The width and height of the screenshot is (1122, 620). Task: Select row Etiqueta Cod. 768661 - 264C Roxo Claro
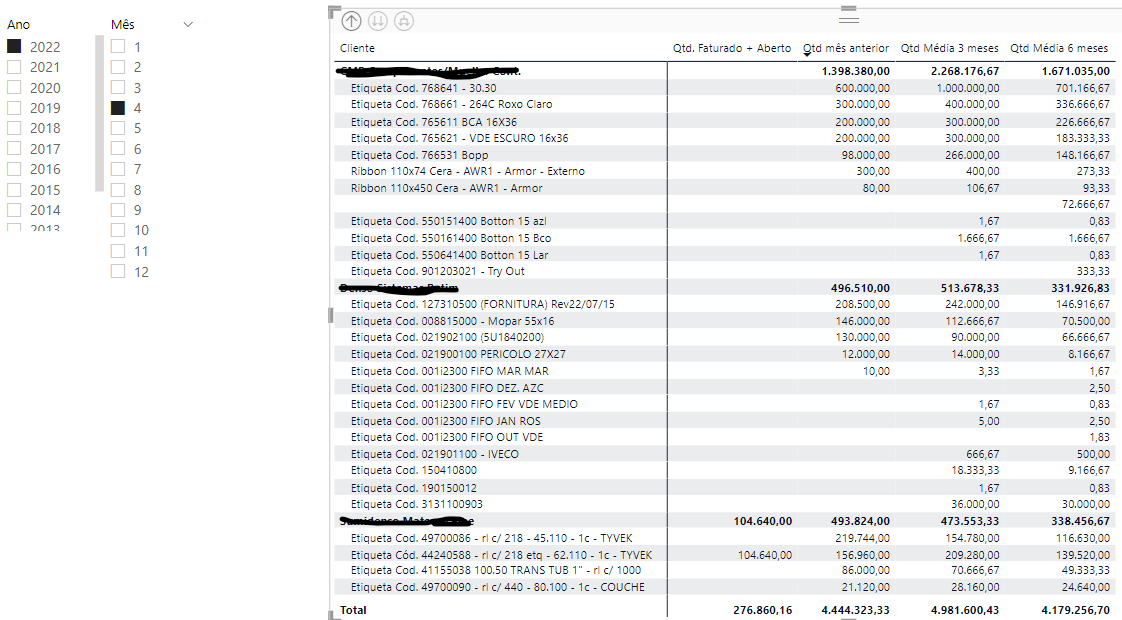tap(723, 104)
